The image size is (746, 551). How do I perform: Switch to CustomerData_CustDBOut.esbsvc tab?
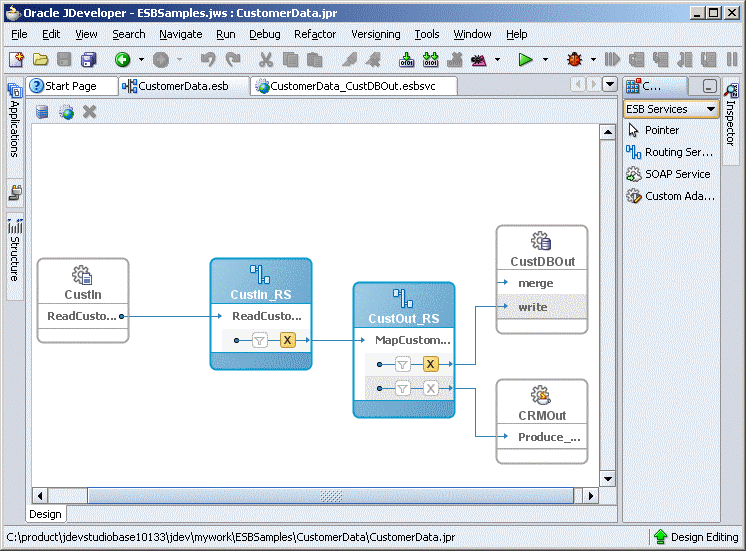pyautogui.click(x=353, y=86)
